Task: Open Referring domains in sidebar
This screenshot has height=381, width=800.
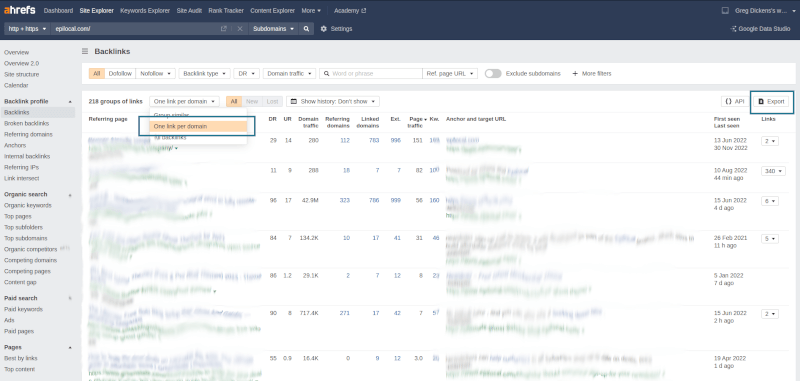Action: tap(28, 135)
